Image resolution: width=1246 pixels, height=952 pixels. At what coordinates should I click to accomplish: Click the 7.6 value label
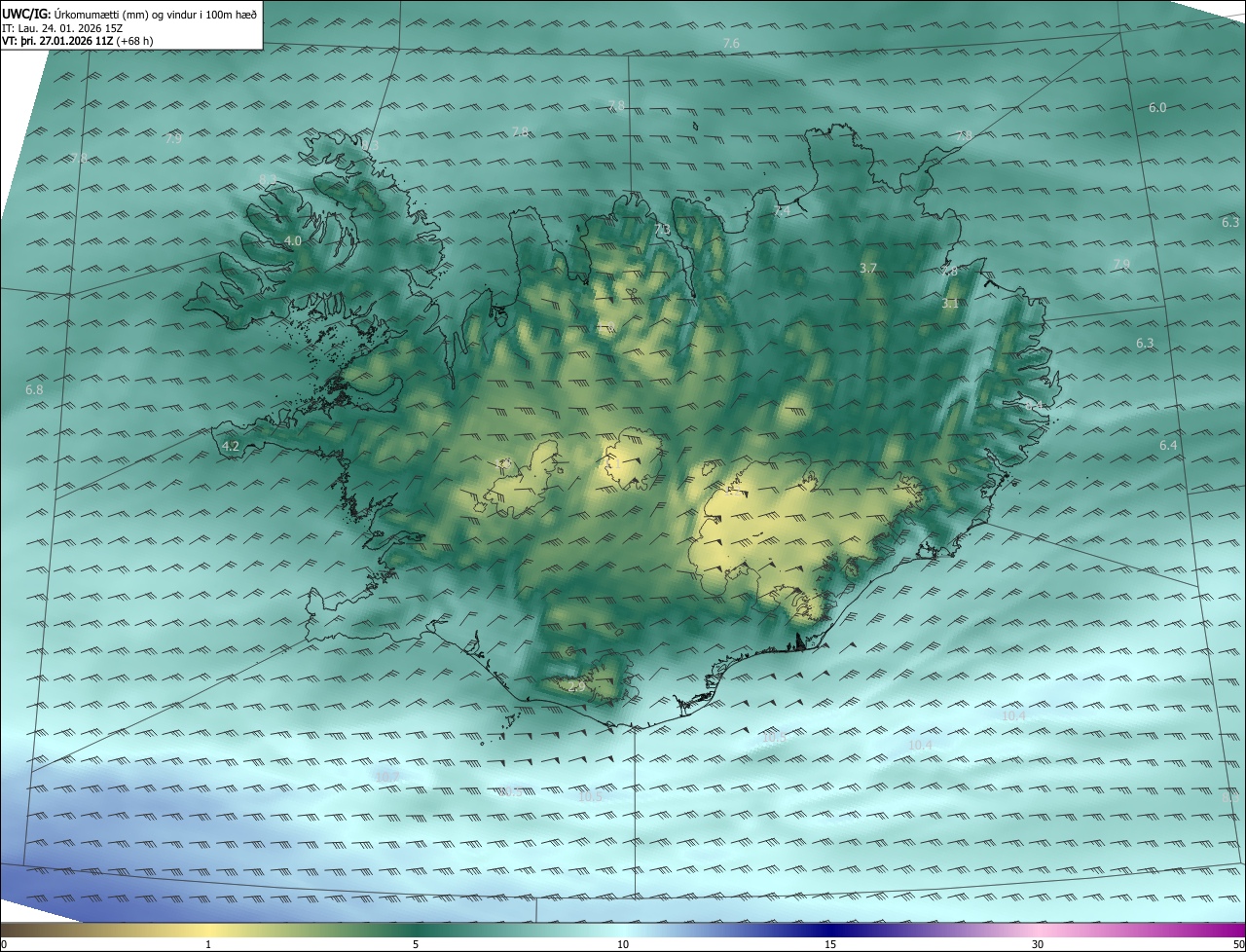[732, 43]
